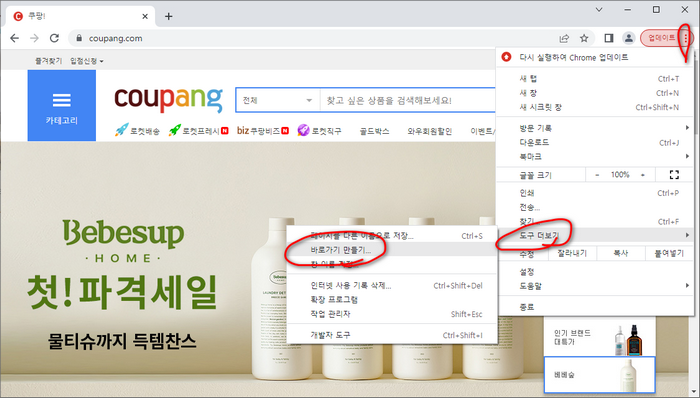Open 작업 관리자 from the submenu
This screenshot has height=398, width=700.
coord(392,314)
